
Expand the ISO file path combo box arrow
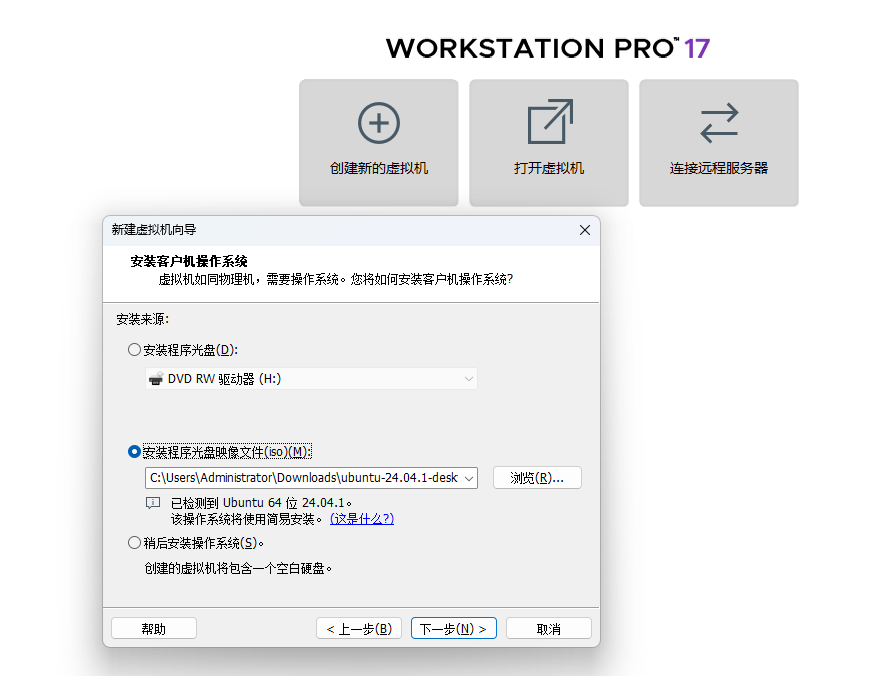[x=469, y=478]
